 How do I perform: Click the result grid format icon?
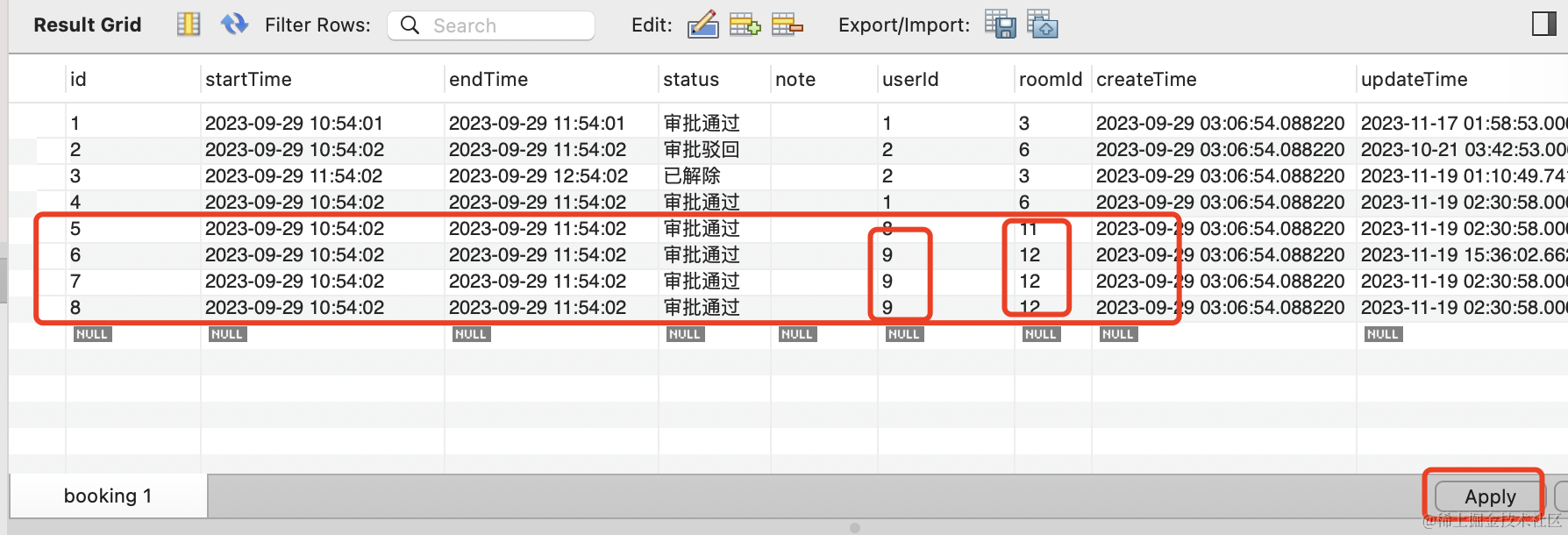pyautogui.click(x=189, y=25)
